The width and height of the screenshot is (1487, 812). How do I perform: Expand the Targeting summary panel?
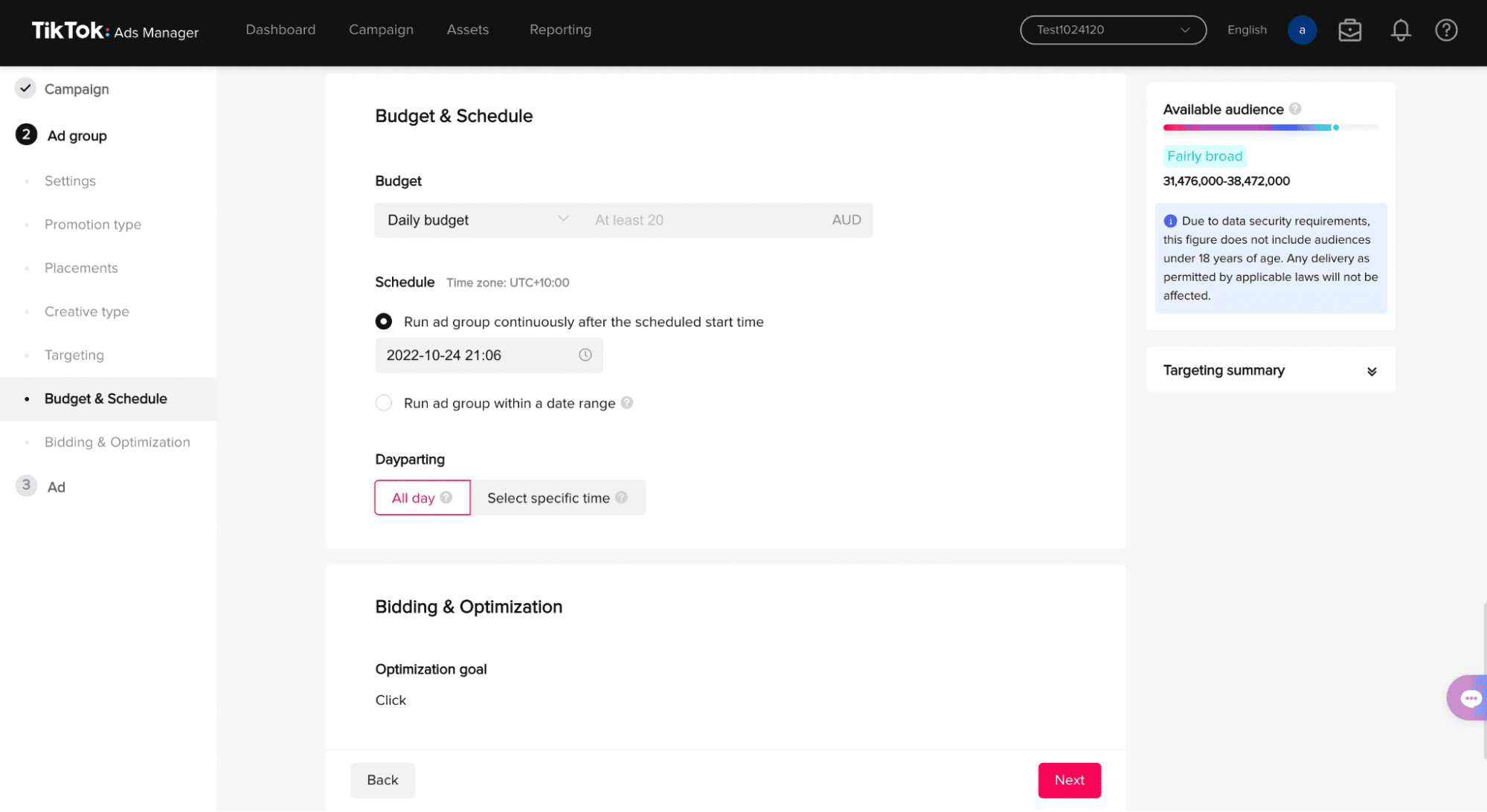tap(1371, 370)
